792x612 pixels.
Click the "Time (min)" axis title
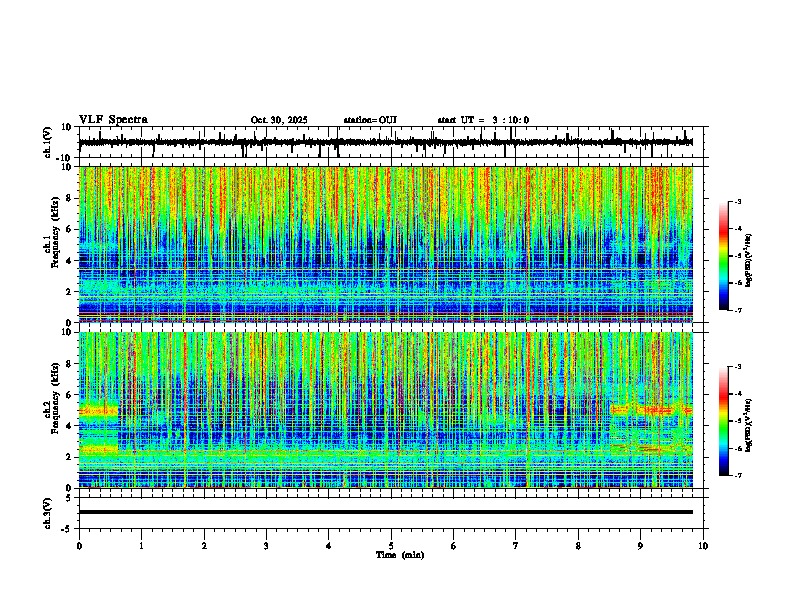coord(400,555)
